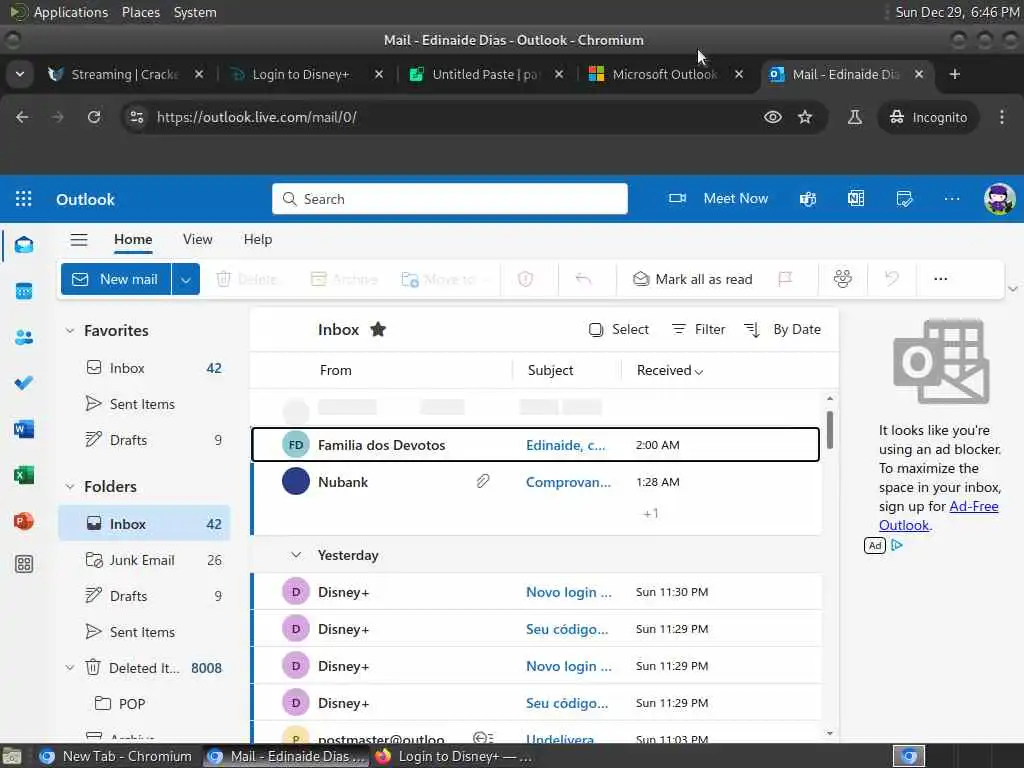The image size is (1024, 768).
Task: Open the My Day icon
Action: click(x=904, y=199)
